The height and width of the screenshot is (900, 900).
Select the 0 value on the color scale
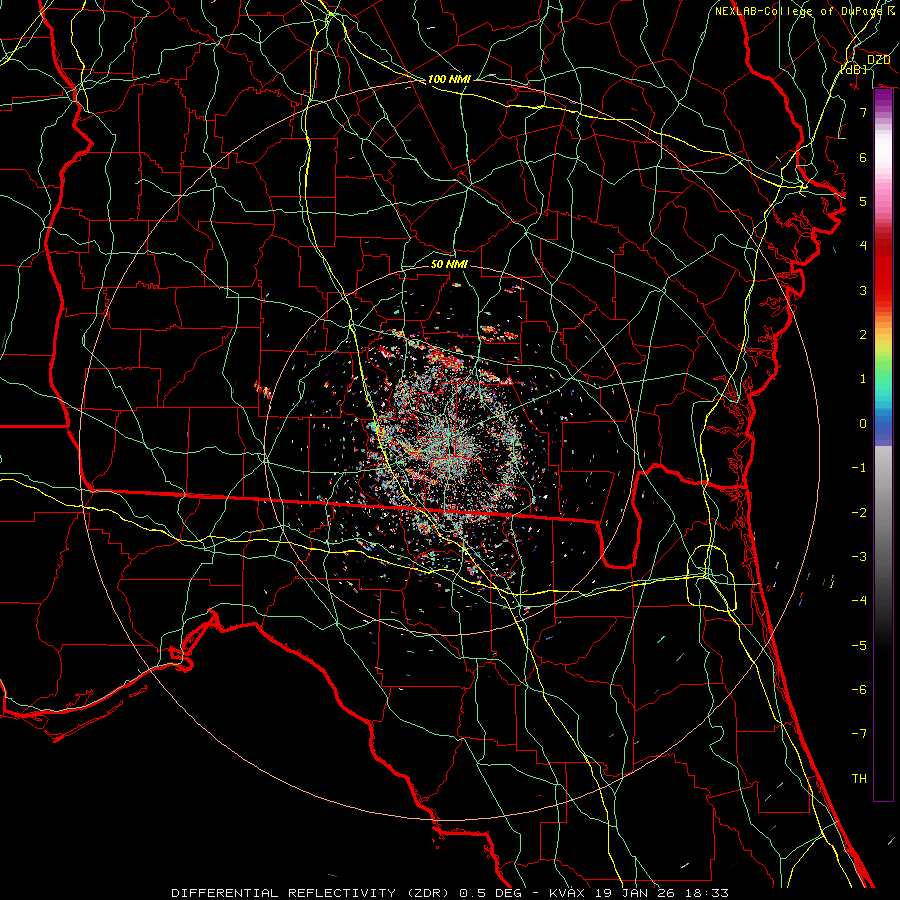[x=863, y=424]
